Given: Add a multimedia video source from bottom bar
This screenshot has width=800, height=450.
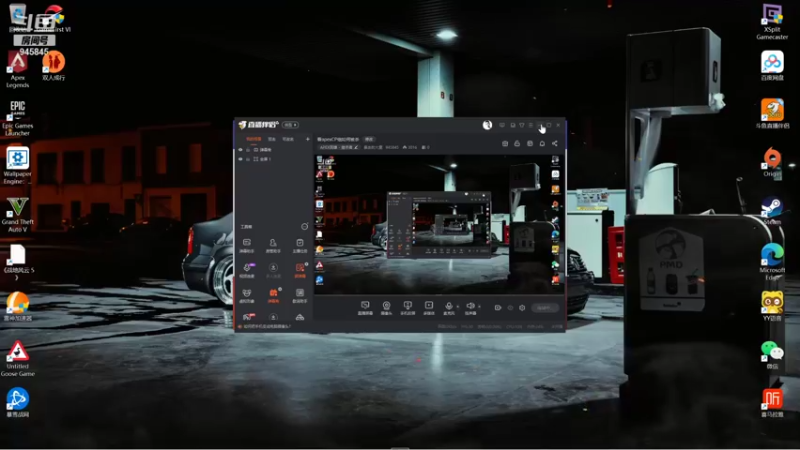Looking at the screenshot, I should (x=429, y=308).
